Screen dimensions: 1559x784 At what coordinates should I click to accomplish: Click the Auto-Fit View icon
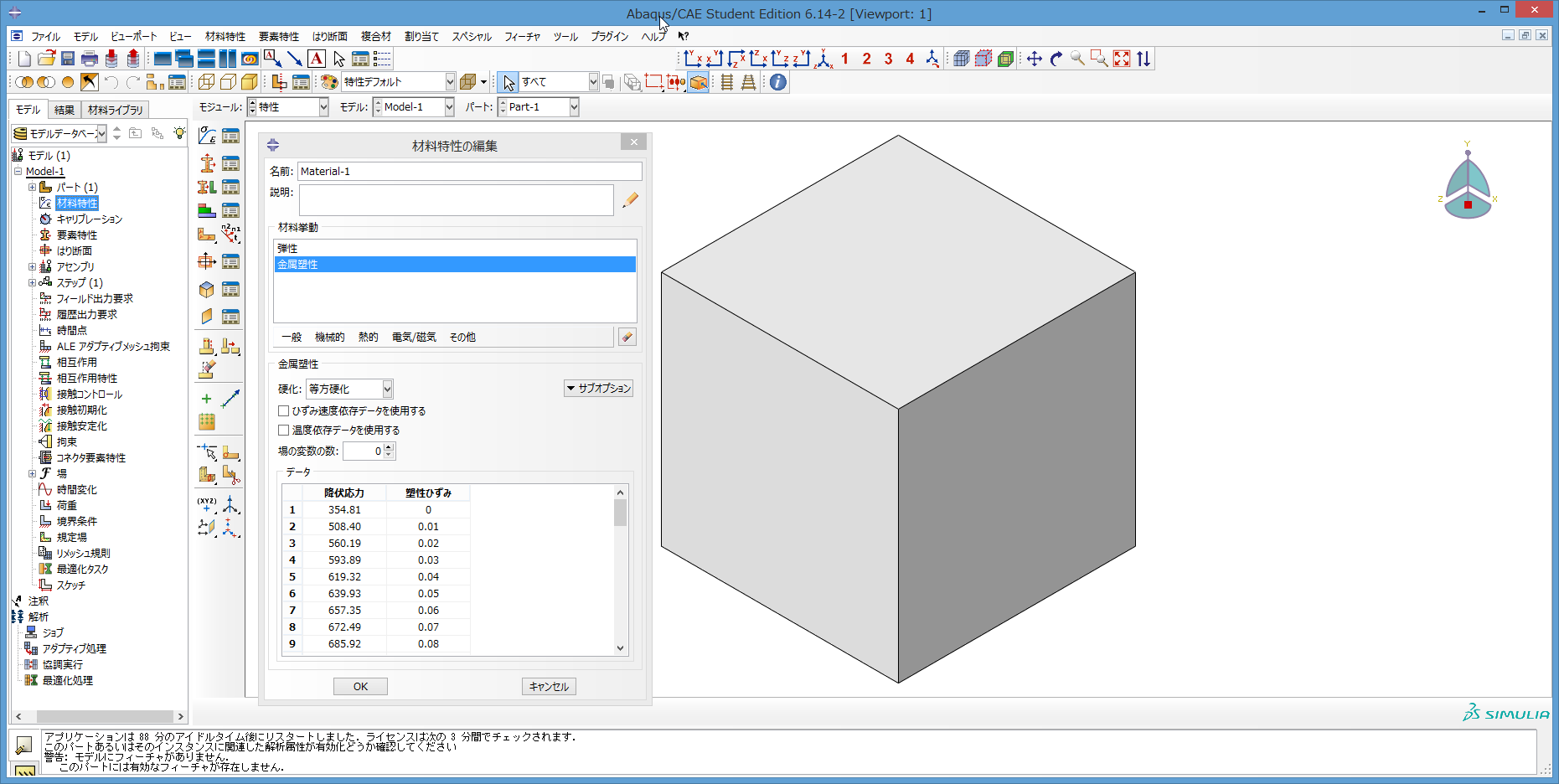(x=1122, y=59)
